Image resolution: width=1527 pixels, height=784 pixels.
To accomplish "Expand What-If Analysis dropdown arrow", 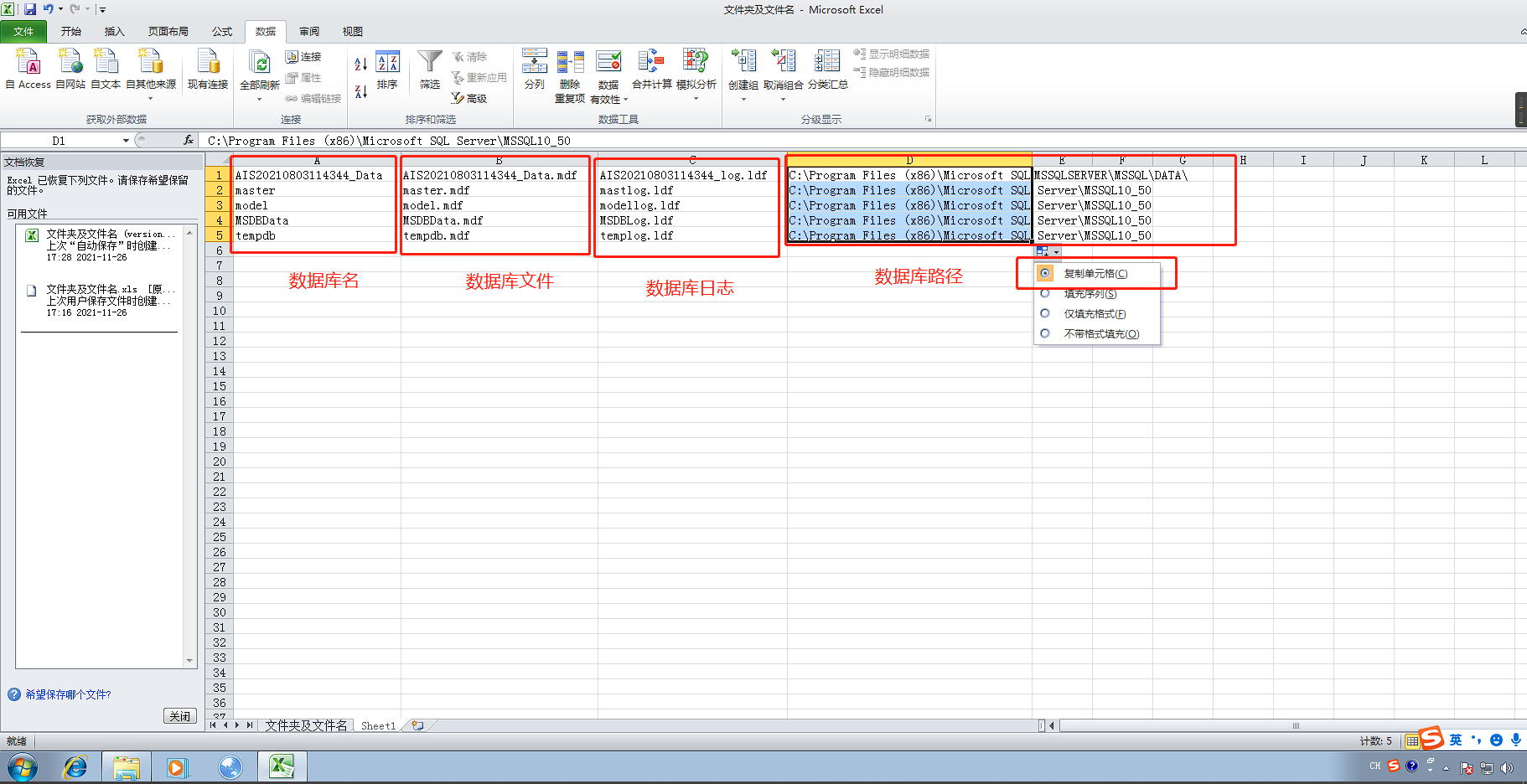I will pos(696,98).
